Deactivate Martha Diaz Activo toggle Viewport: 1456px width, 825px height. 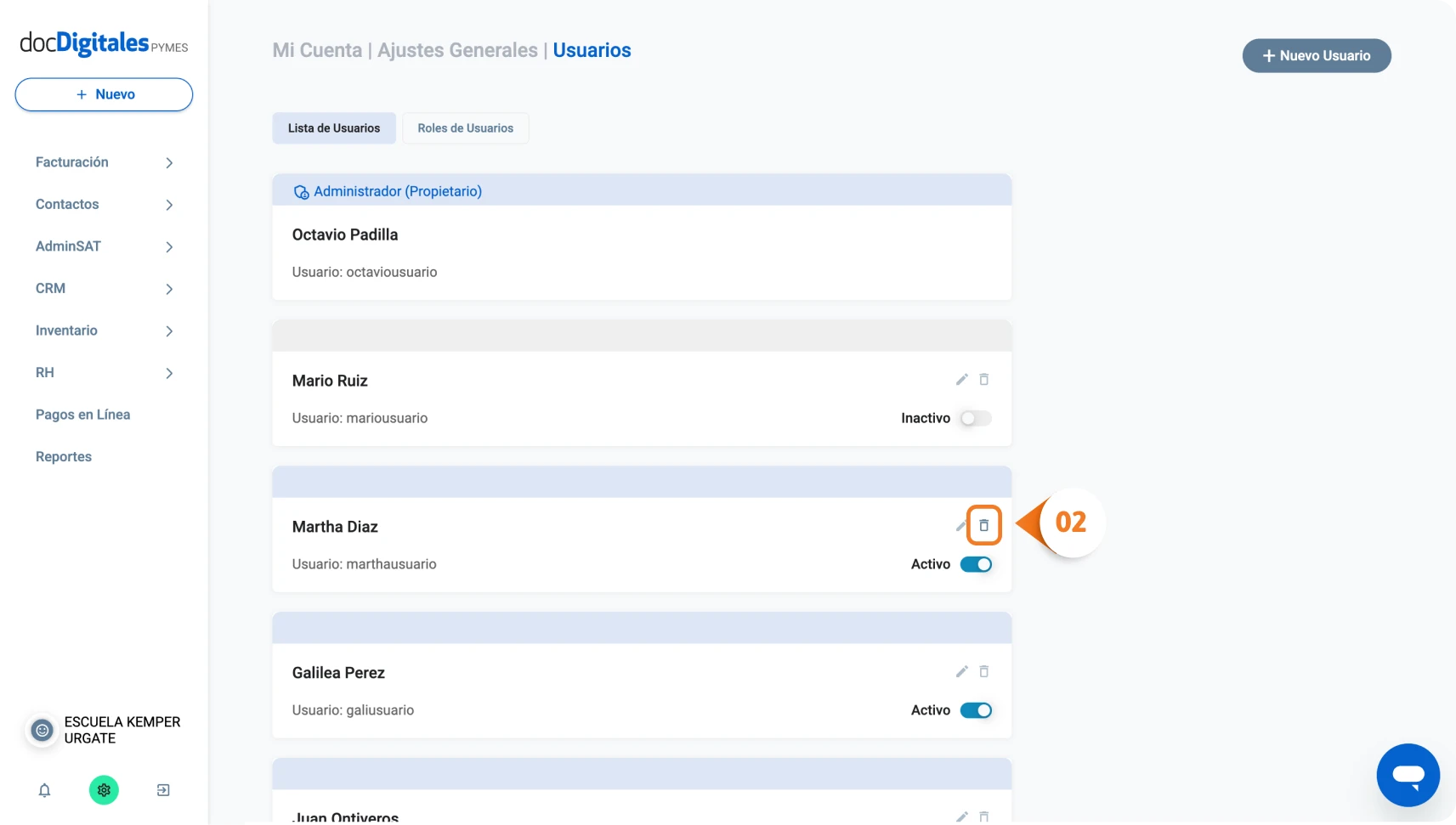point(976,564)
